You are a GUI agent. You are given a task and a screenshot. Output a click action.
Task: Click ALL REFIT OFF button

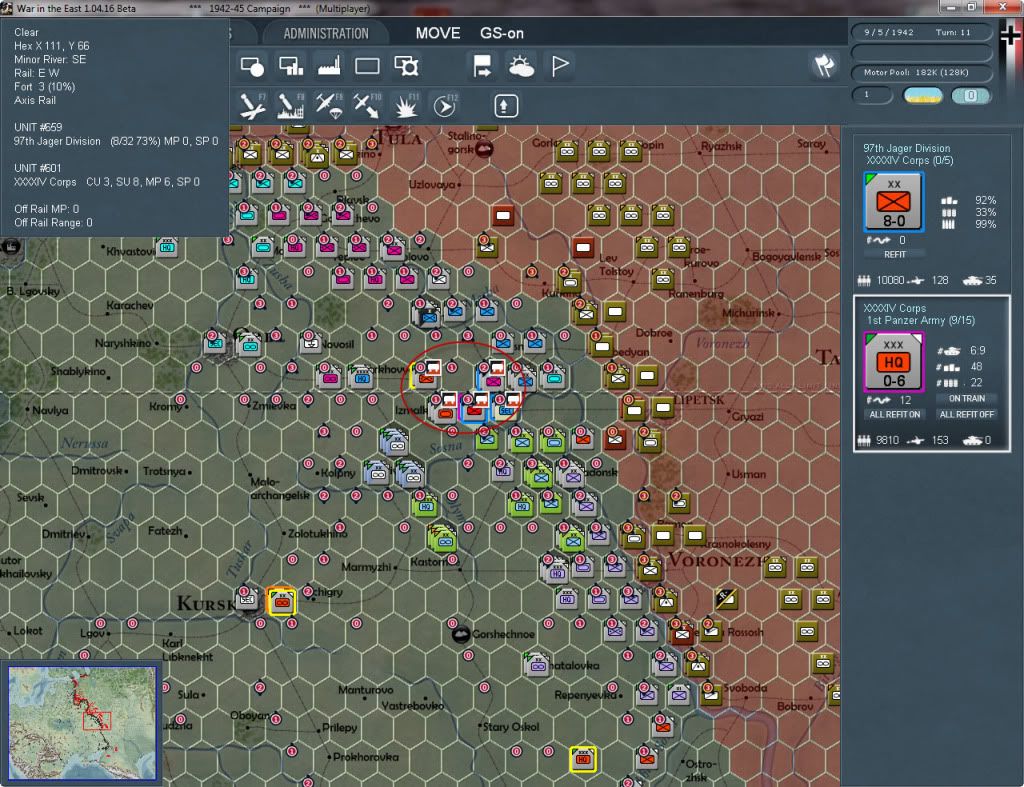(967, 415)
